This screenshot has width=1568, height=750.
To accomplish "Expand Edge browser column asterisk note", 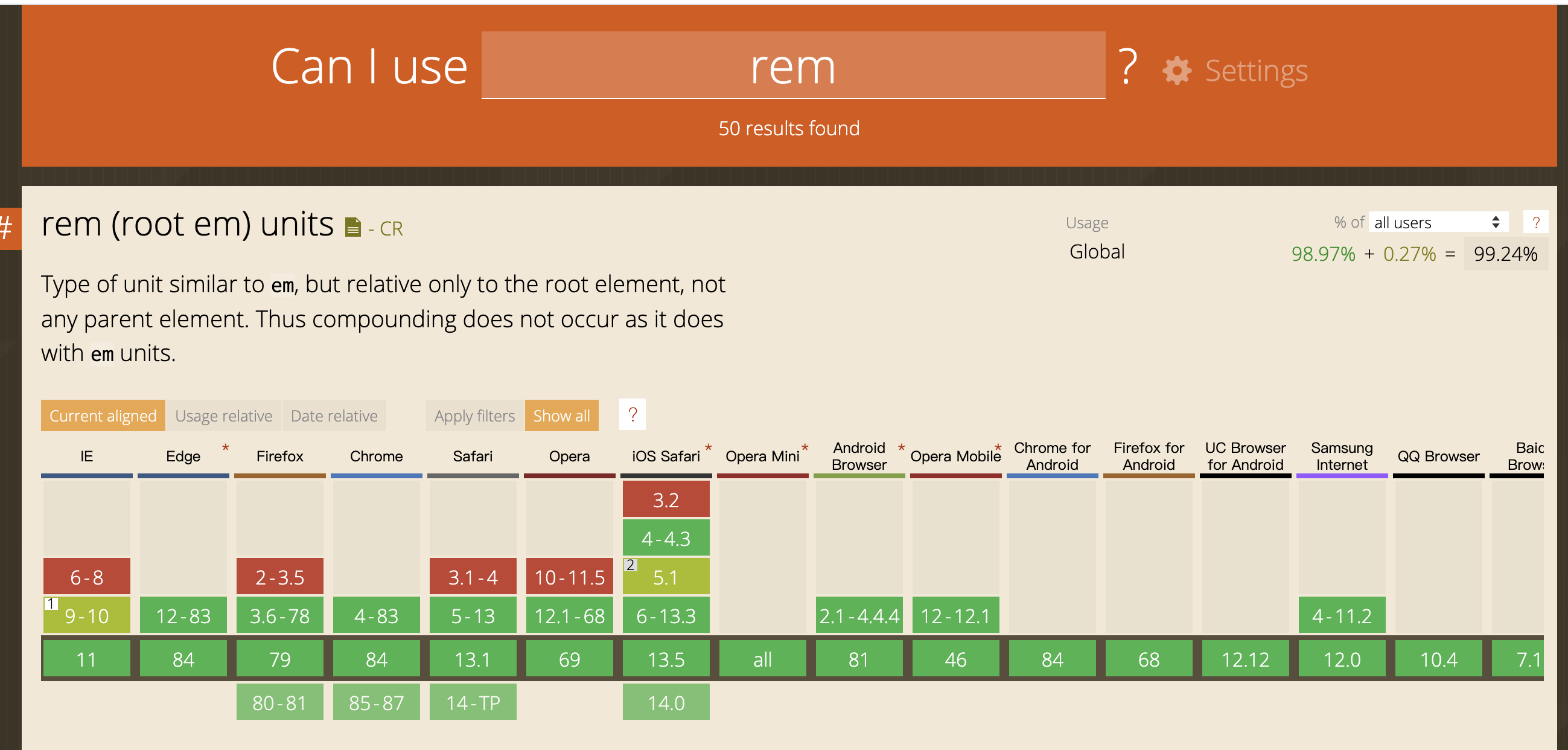I will coord(225,449).
